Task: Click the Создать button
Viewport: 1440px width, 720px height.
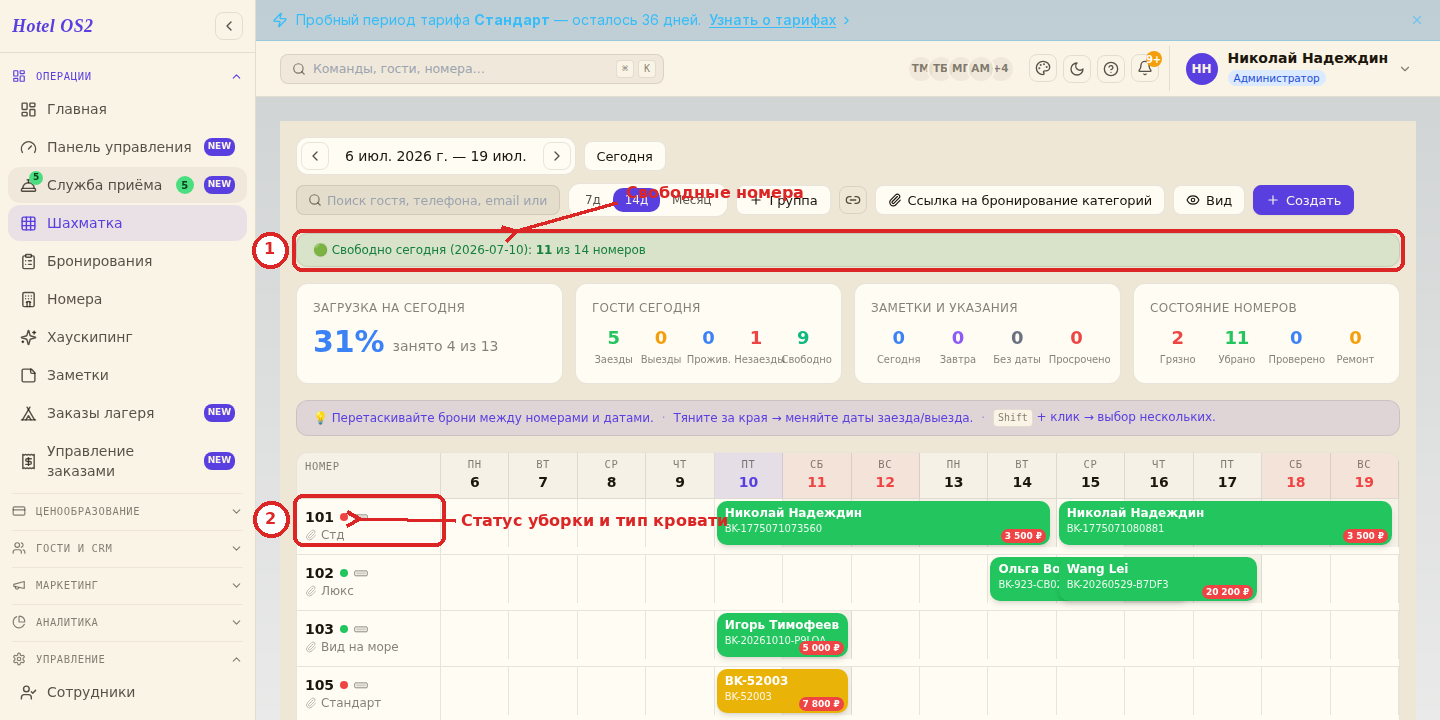Action: [x=1303, y=200]
